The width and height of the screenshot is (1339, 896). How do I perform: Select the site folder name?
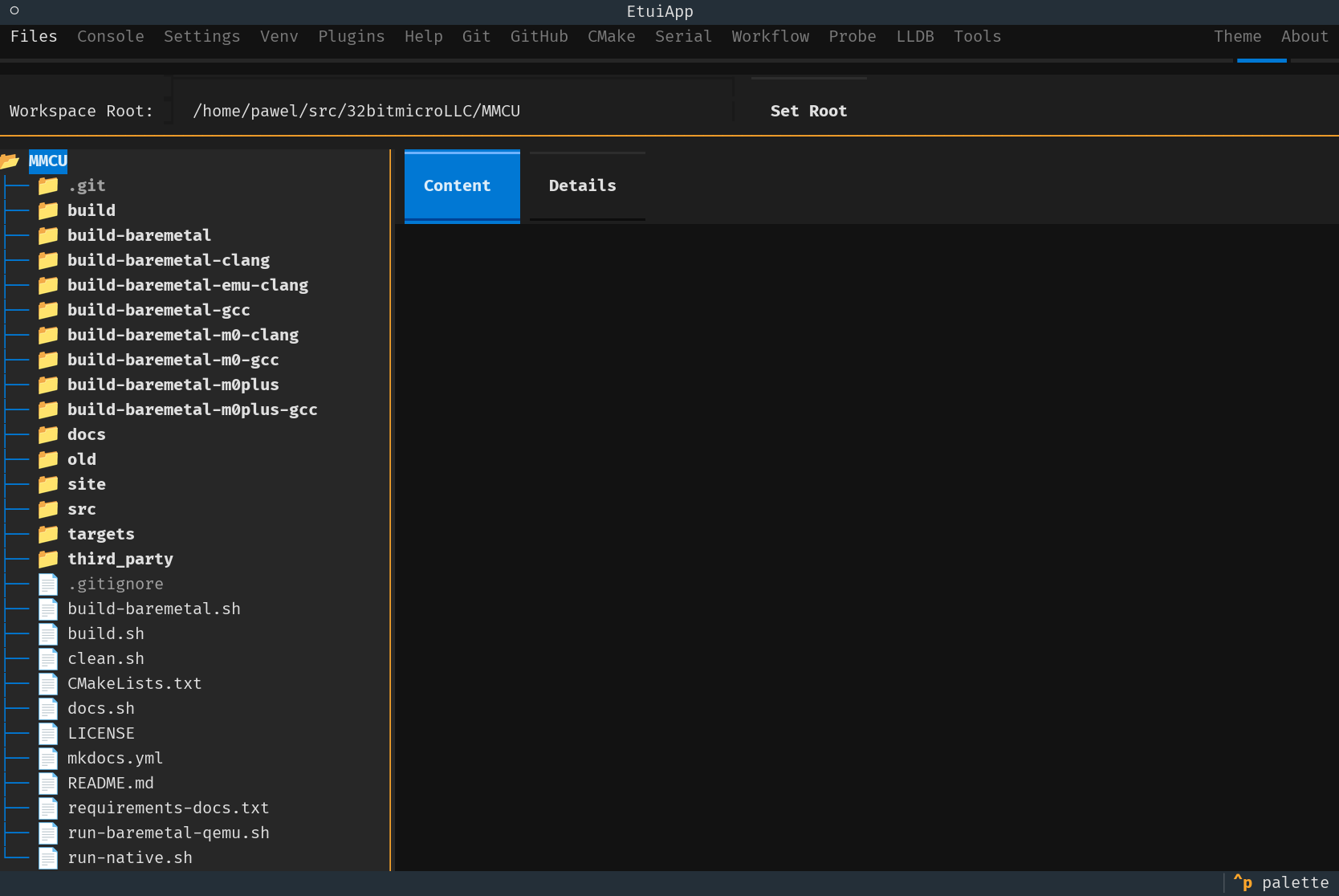tap(87, 484)
